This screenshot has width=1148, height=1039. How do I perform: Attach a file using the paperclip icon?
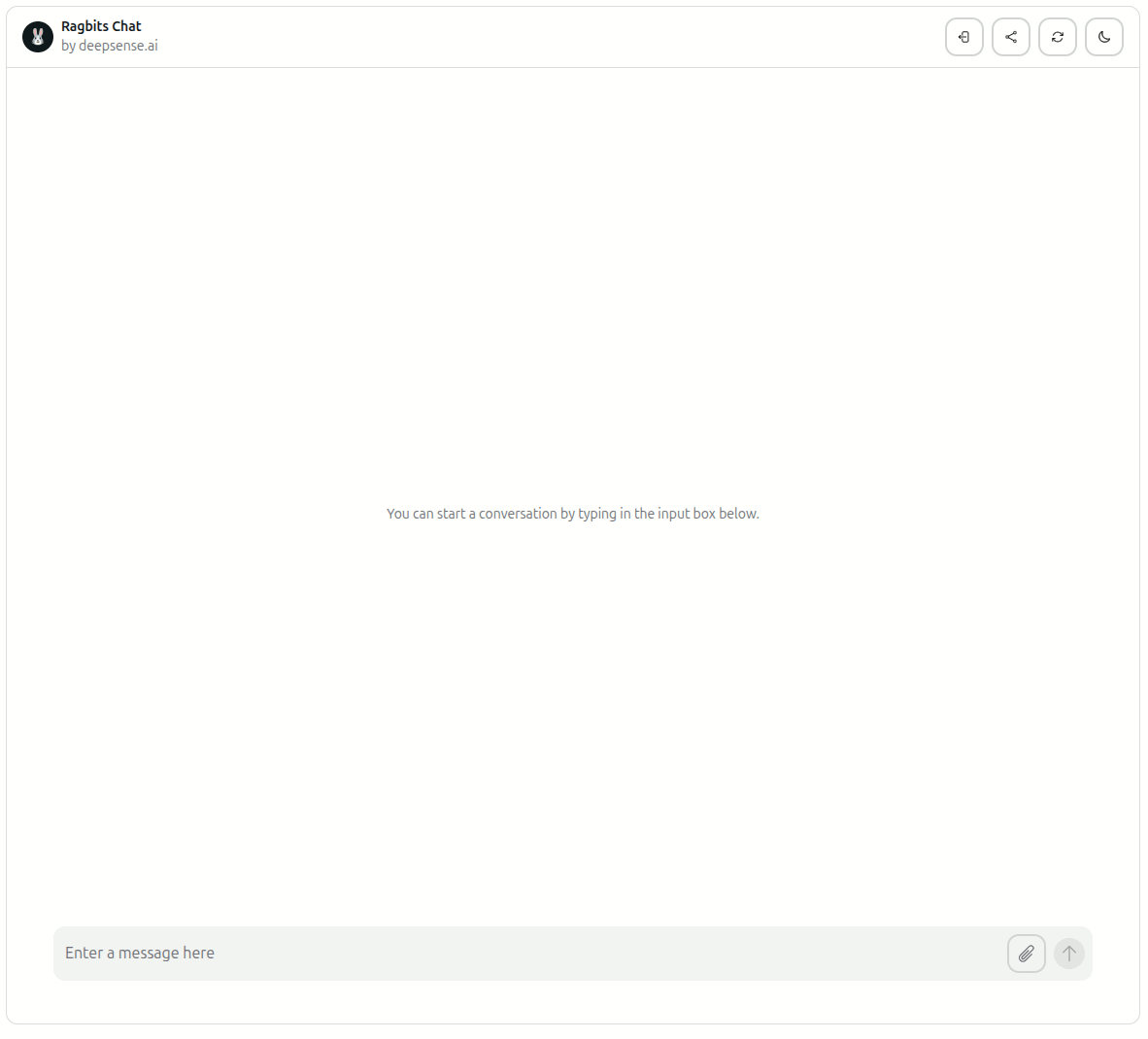pos(1026,954)
